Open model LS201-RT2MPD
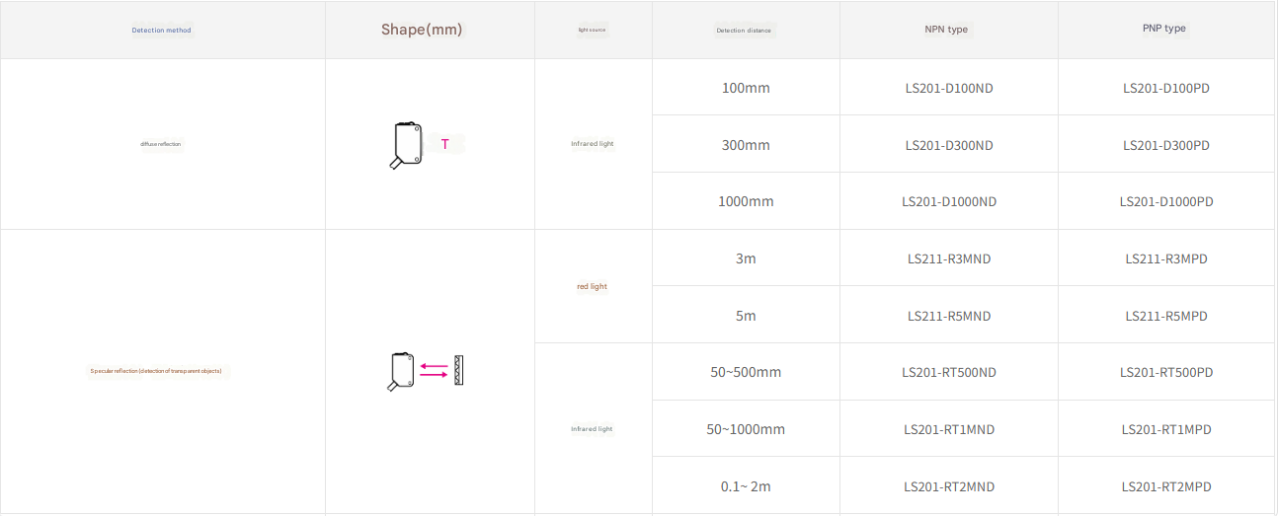This screenshot has width=1279, height=516. tap(1166, 487)
